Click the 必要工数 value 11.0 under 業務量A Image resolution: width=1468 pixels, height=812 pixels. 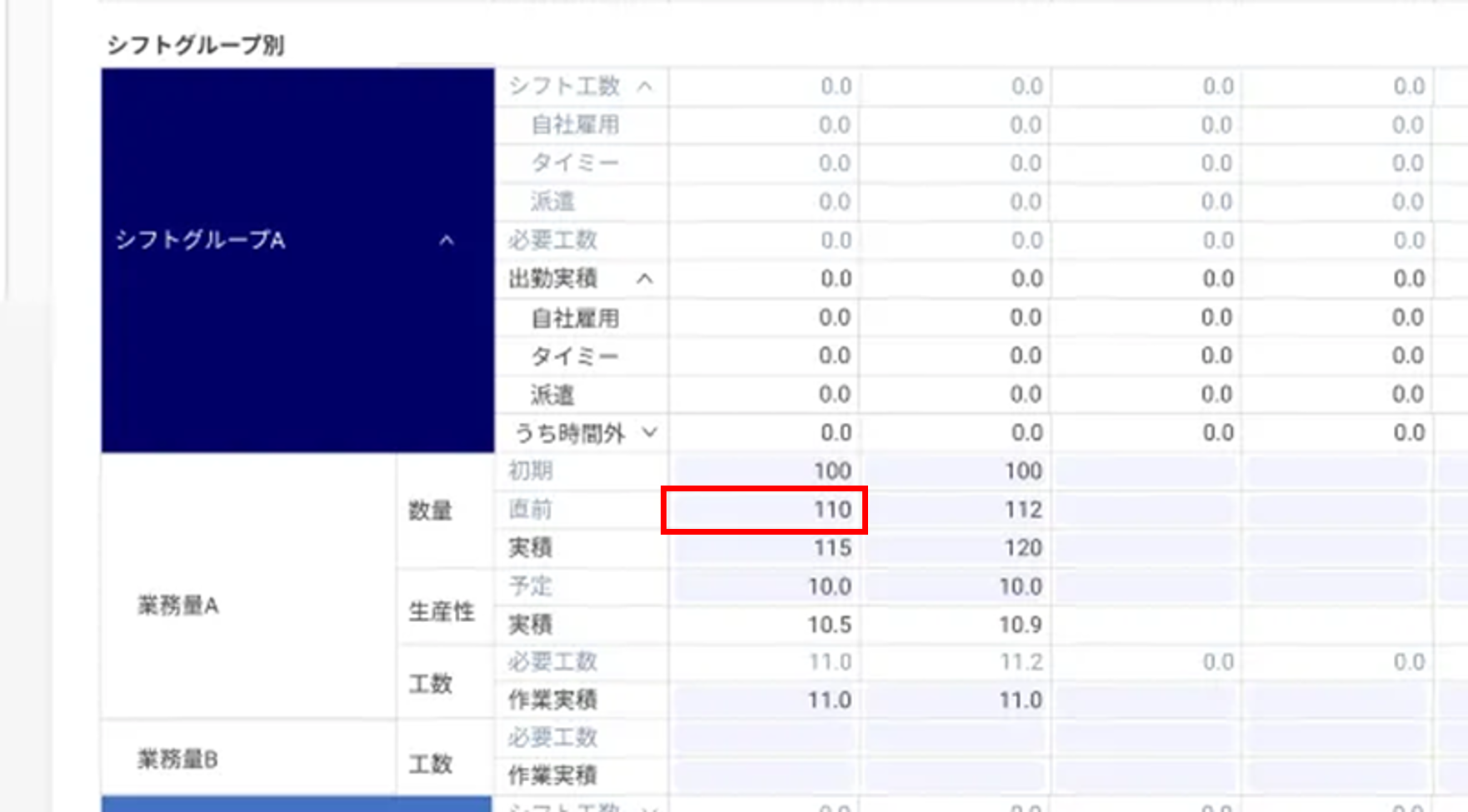pyautogui.click(x=830, y=662)
